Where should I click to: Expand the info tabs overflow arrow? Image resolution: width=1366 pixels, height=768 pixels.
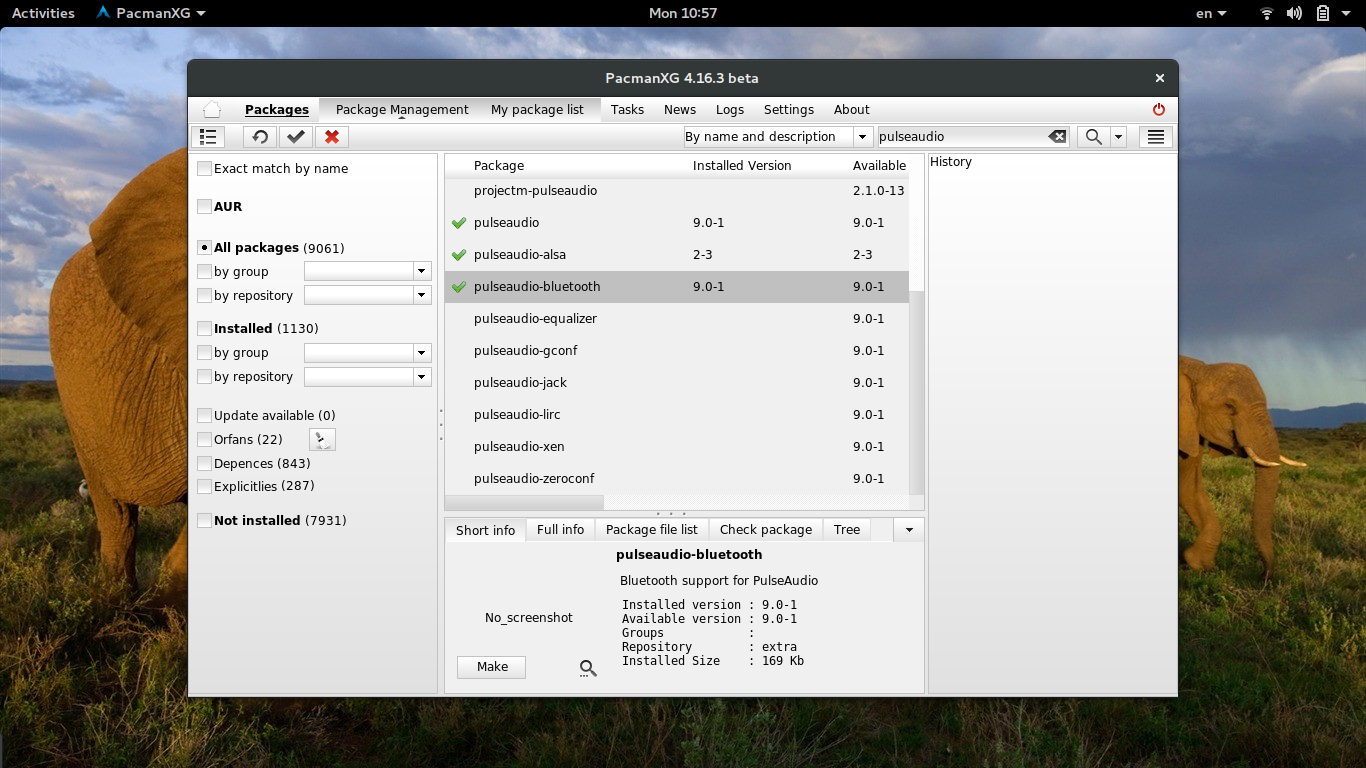[909, 530]
